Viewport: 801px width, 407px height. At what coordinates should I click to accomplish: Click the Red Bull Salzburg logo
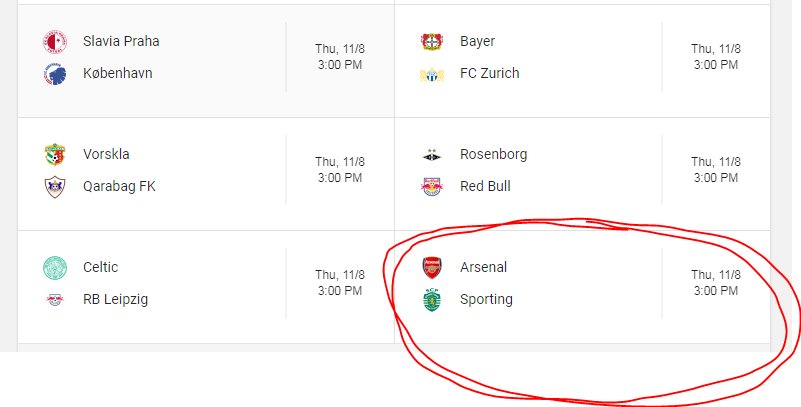point(432,187)
